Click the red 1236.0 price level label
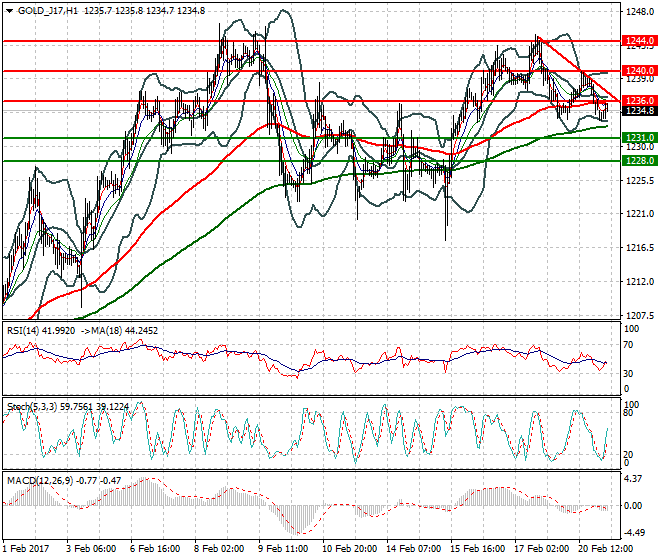 [x=640, y=101]
